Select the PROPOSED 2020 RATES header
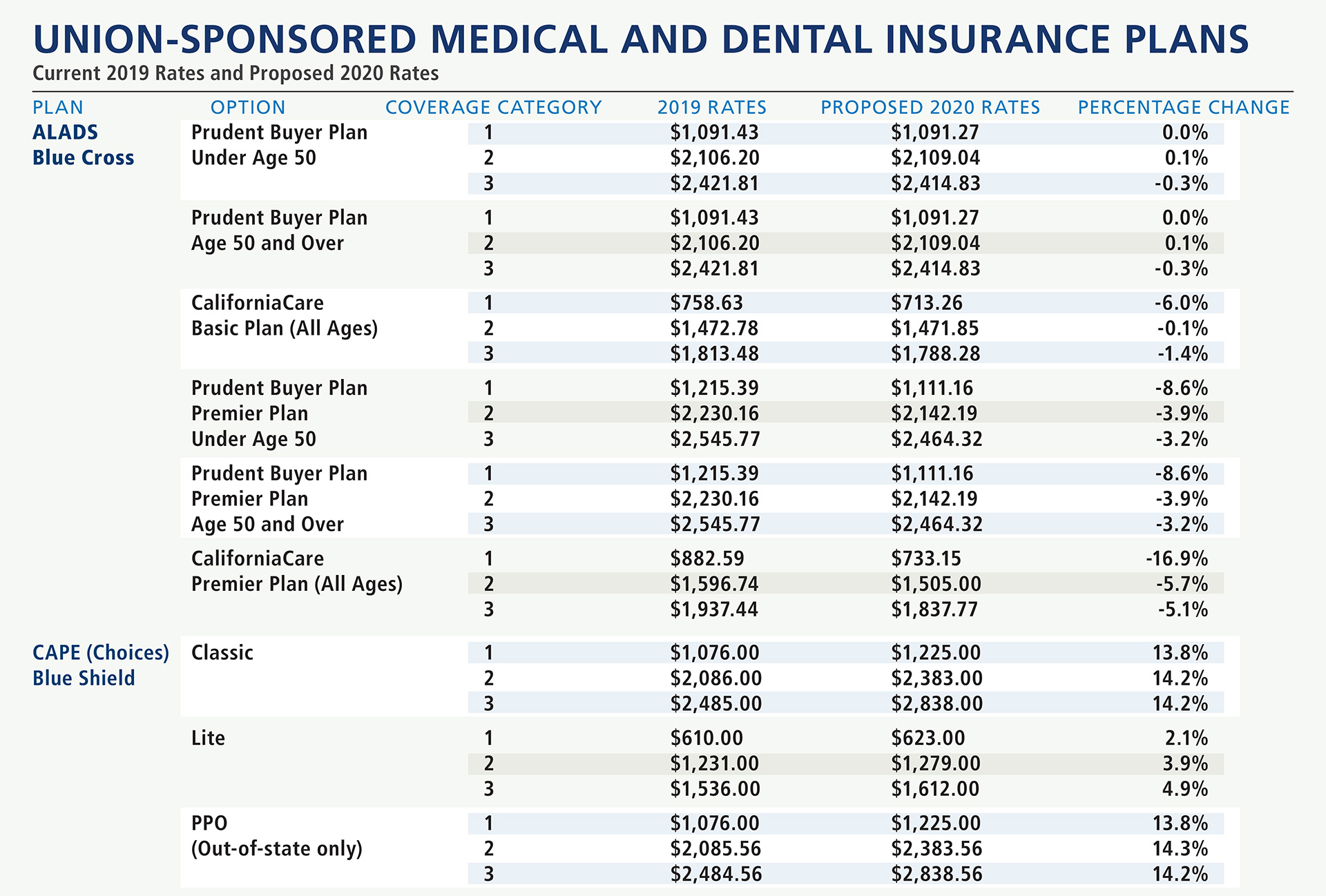 930,108
